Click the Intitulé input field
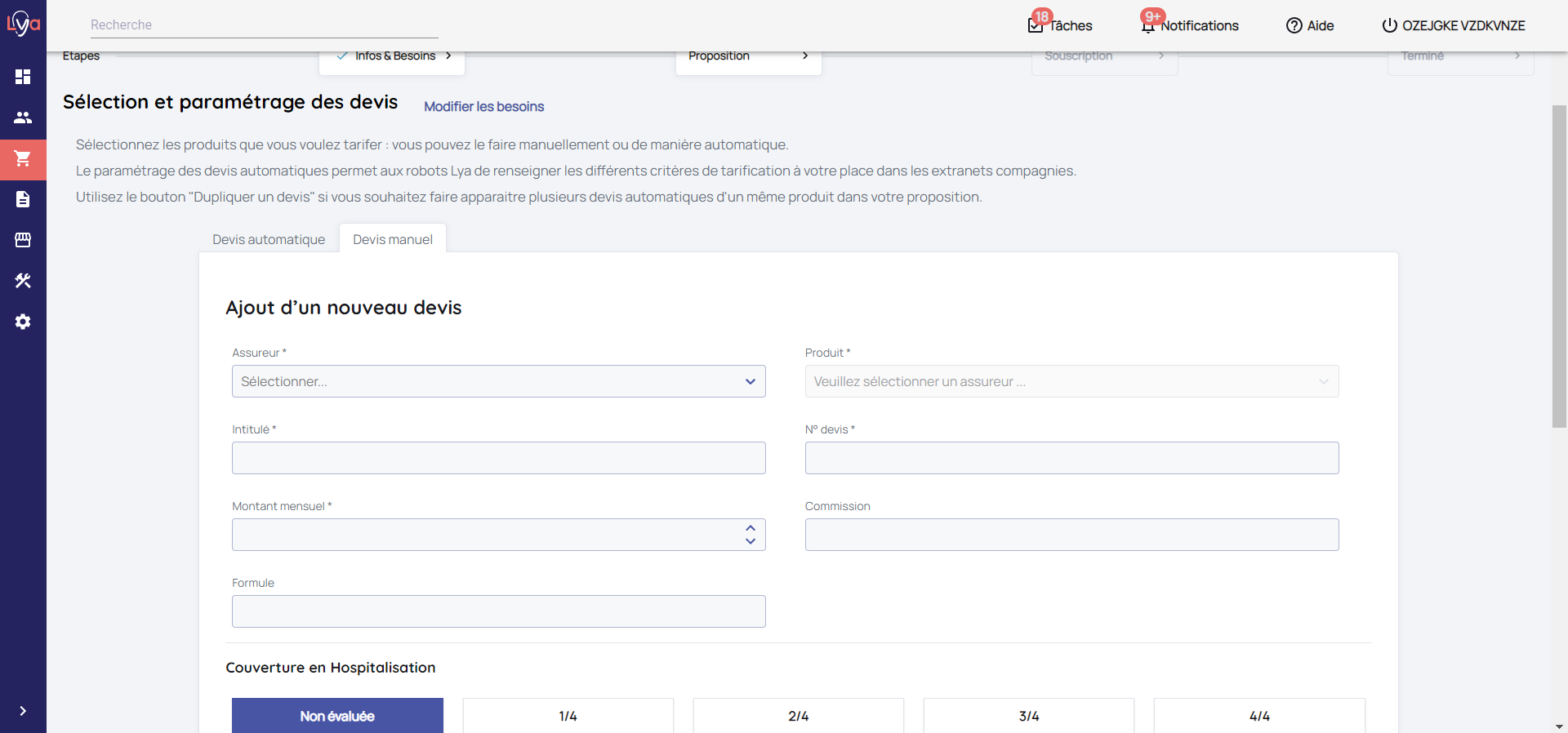Screen dimensions: 1568x733 [498, 458]
